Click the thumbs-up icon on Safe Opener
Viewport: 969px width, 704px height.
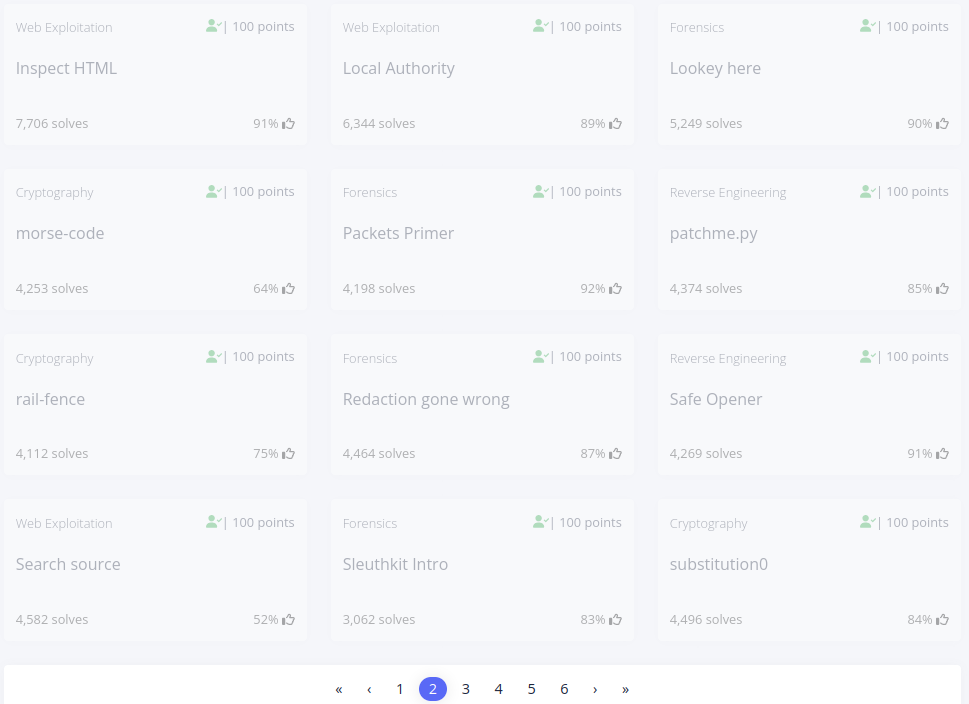[942, 454]
